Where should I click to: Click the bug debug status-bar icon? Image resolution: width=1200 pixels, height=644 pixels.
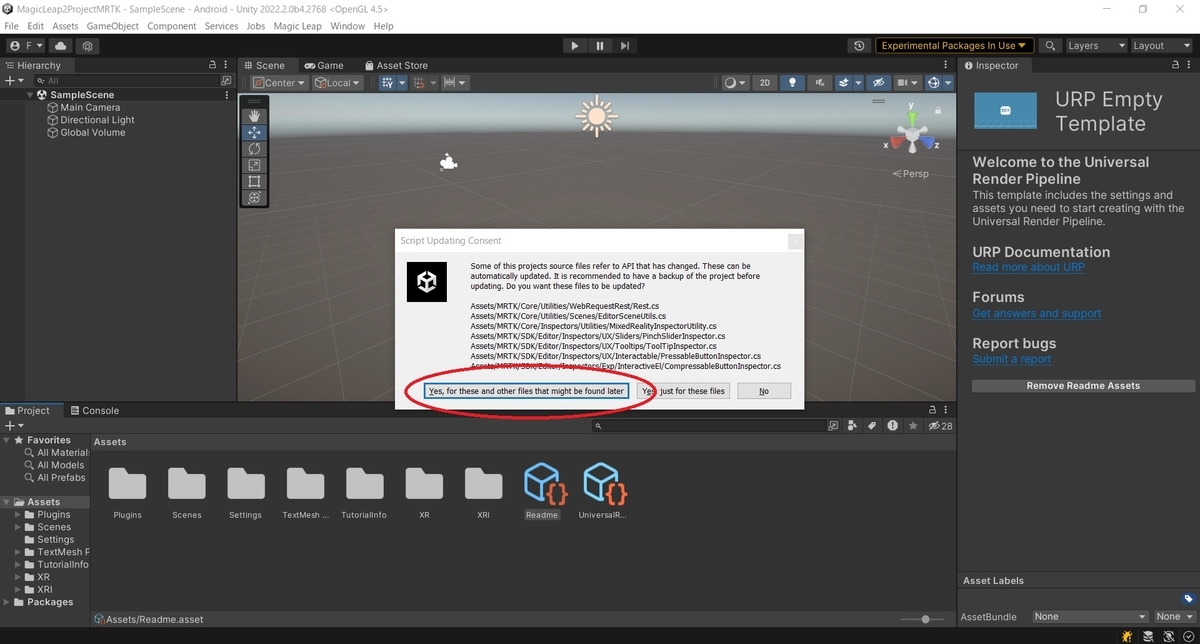(x=1128, y=636)
